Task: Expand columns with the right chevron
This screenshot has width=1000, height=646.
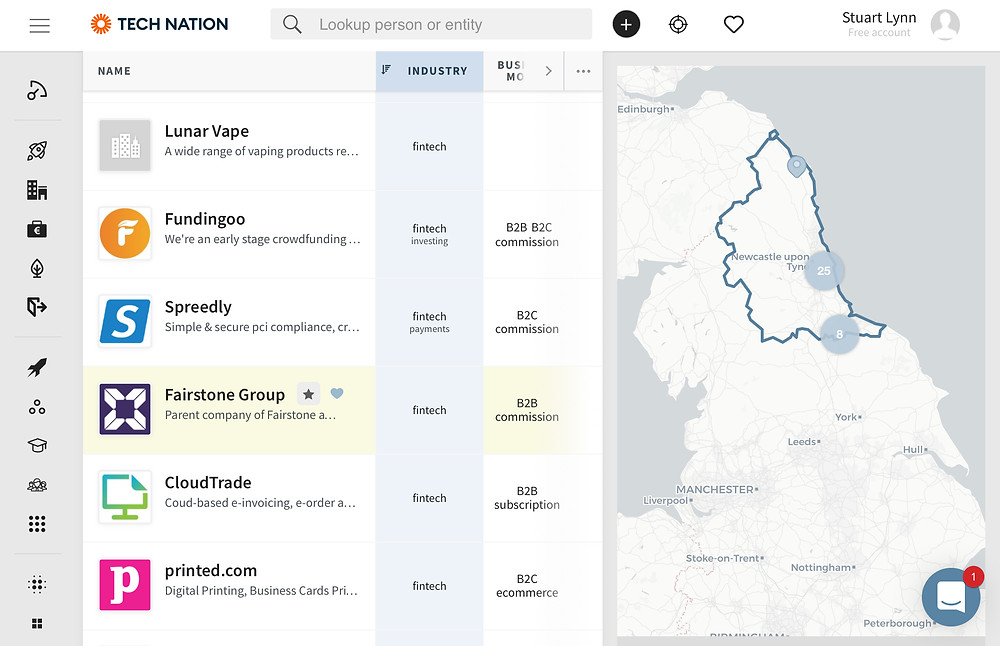Action: (548, 71)
